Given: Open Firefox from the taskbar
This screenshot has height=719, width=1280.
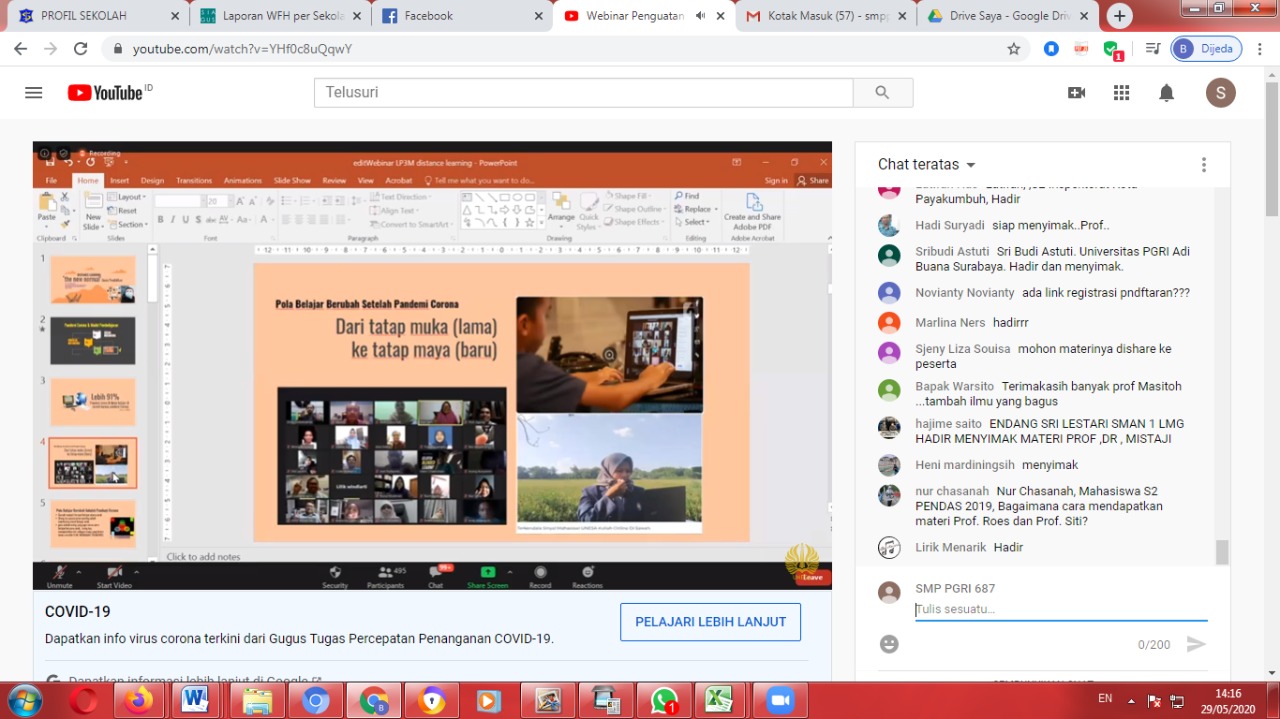Looking at the screenshot, I should (141, 701).
